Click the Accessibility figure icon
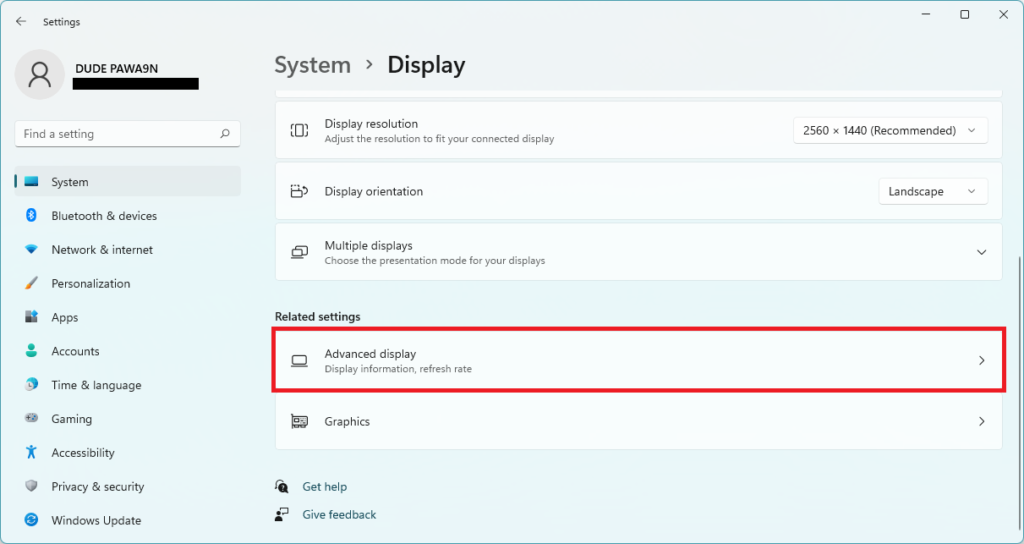 click(31, 453)
